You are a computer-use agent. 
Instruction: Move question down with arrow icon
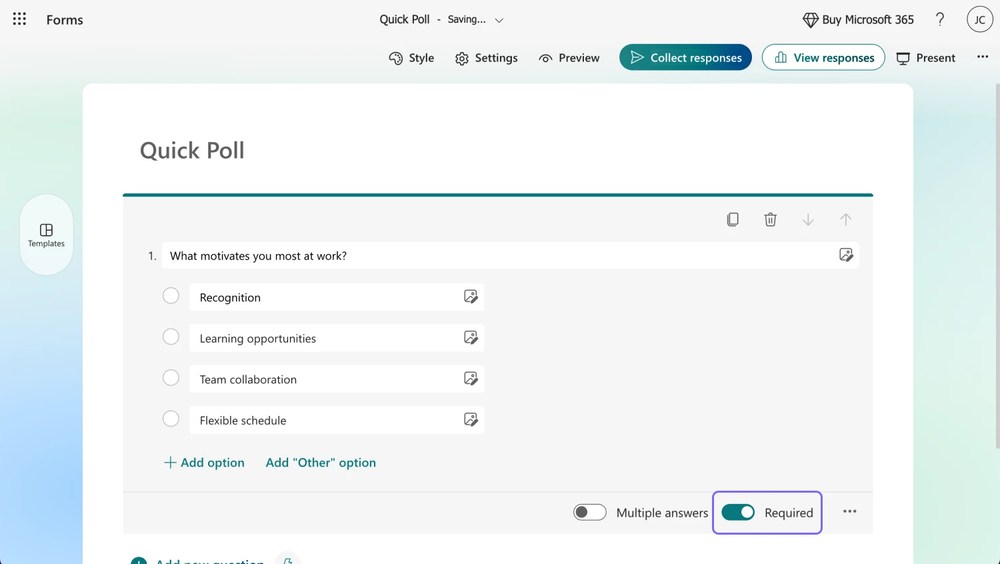(808, 219)
